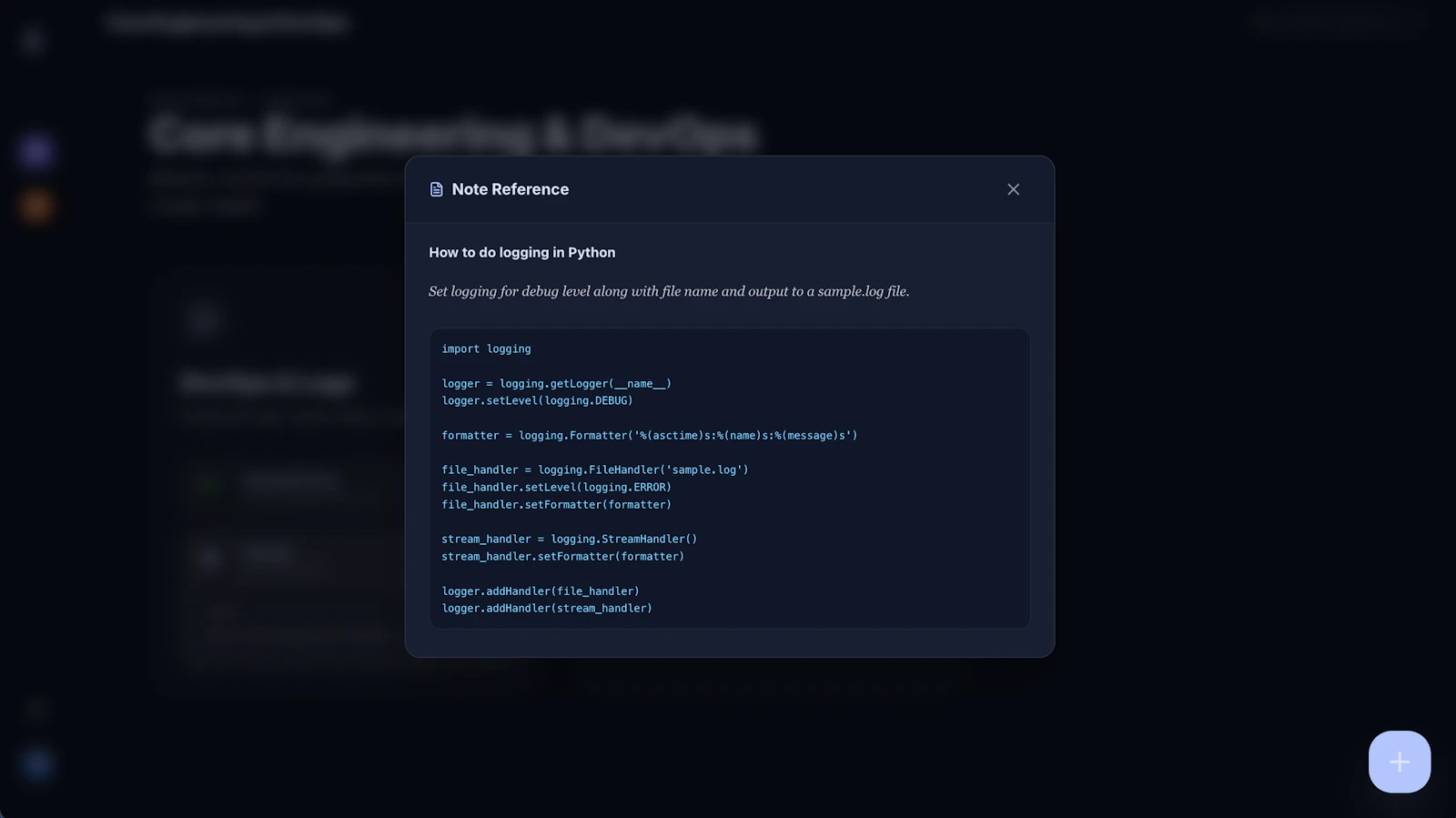Viewport: 1456px width, 818px height.
Task: Click the logger.setLevel(logging.DEBUG) line
Action: pos(537,400)
